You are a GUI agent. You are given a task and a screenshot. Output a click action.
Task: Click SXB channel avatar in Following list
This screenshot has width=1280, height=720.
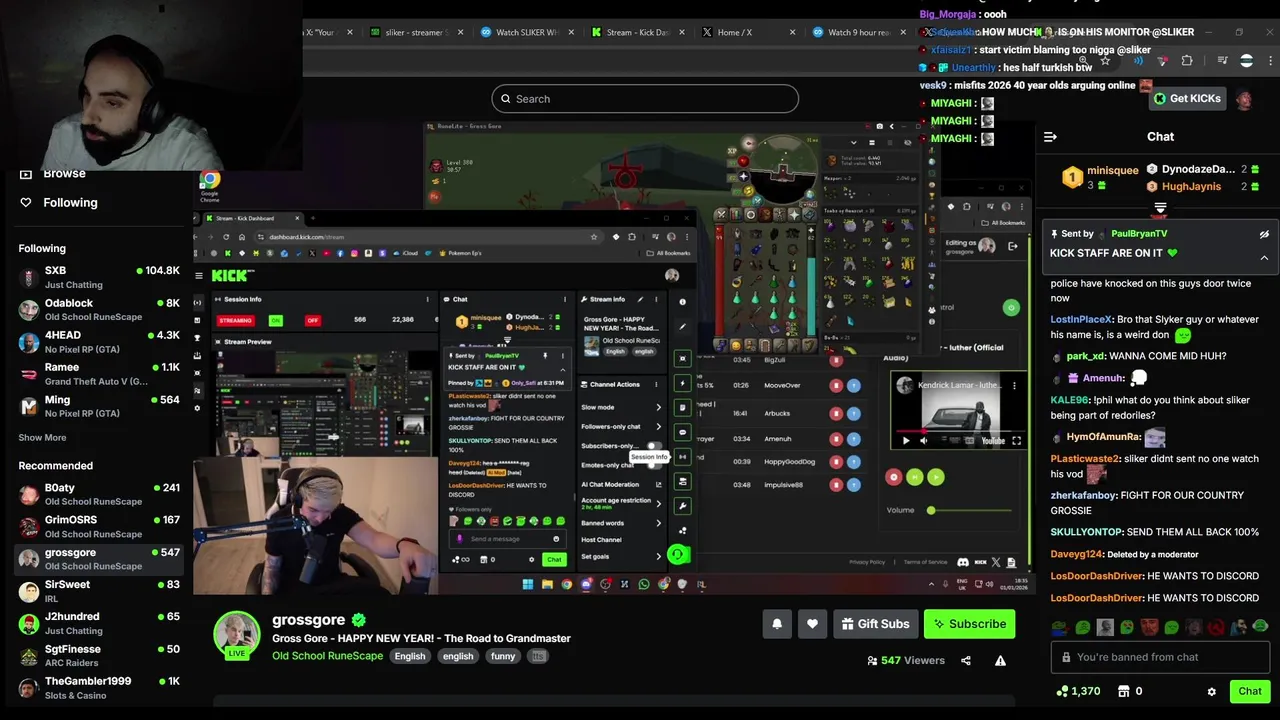tap(29, 277)
